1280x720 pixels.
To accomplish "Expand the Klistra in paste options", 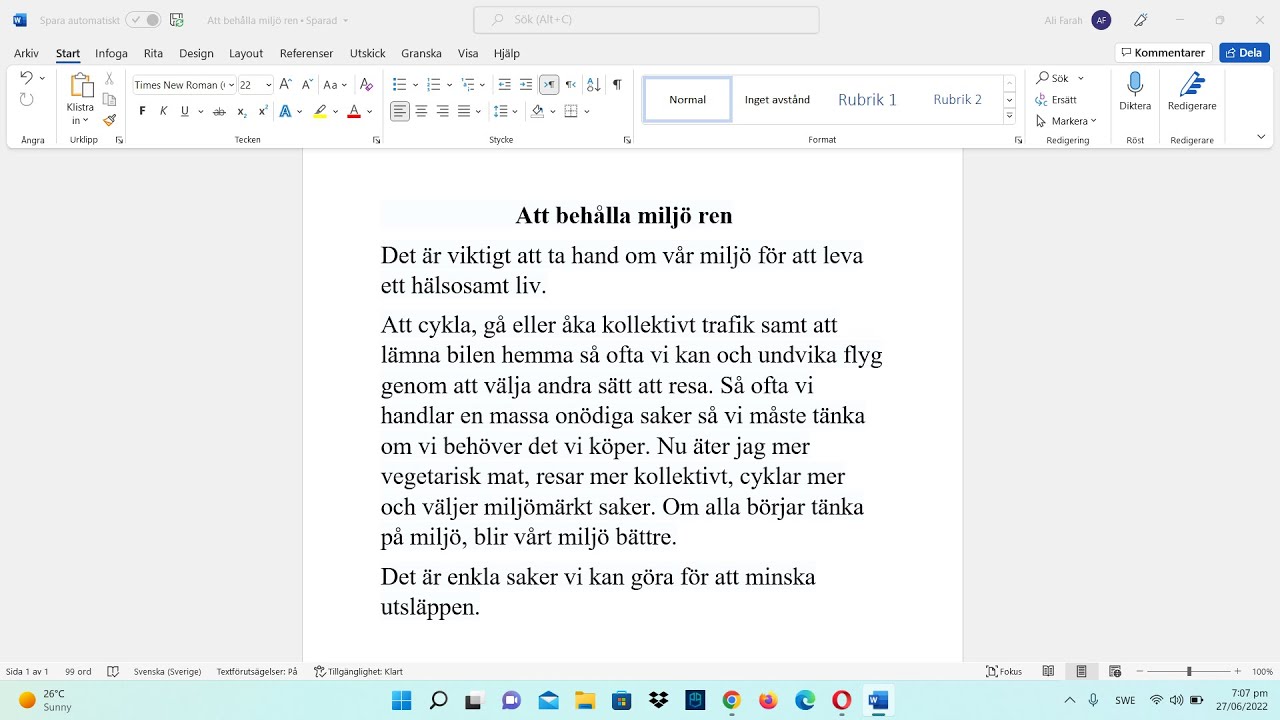I will [80, 115].
